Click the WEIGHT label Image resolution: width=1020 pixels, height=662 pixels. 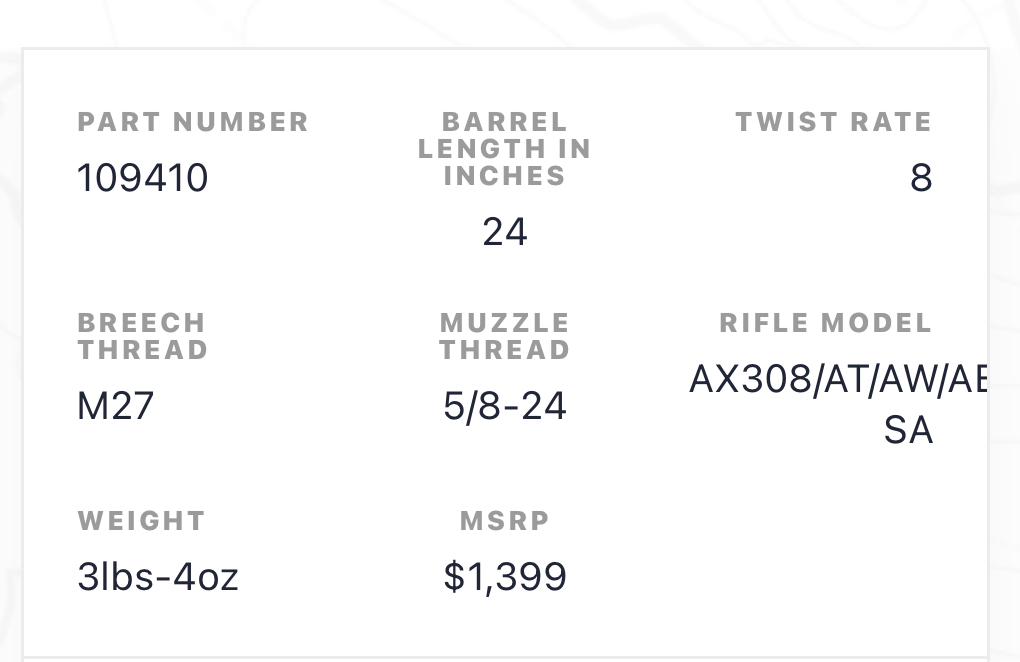pyautogui.click(x=141, y=521)
